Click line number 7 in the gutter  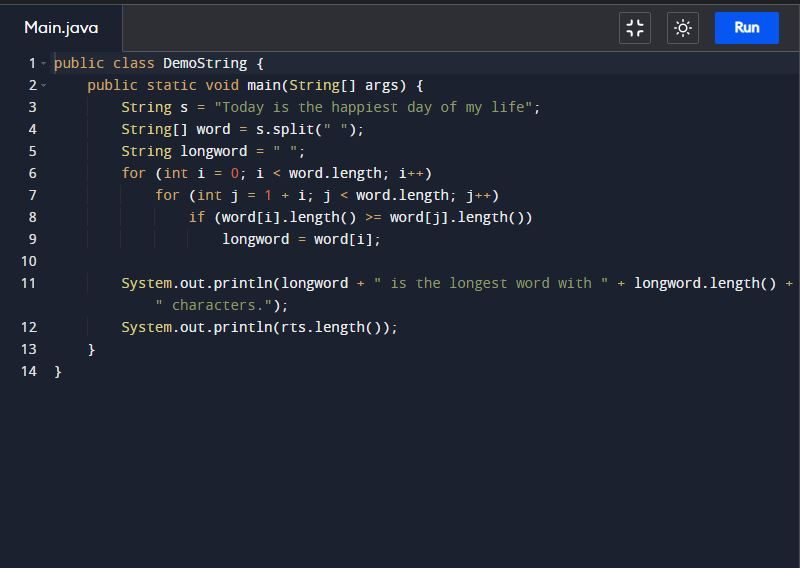tap(33, 195)
